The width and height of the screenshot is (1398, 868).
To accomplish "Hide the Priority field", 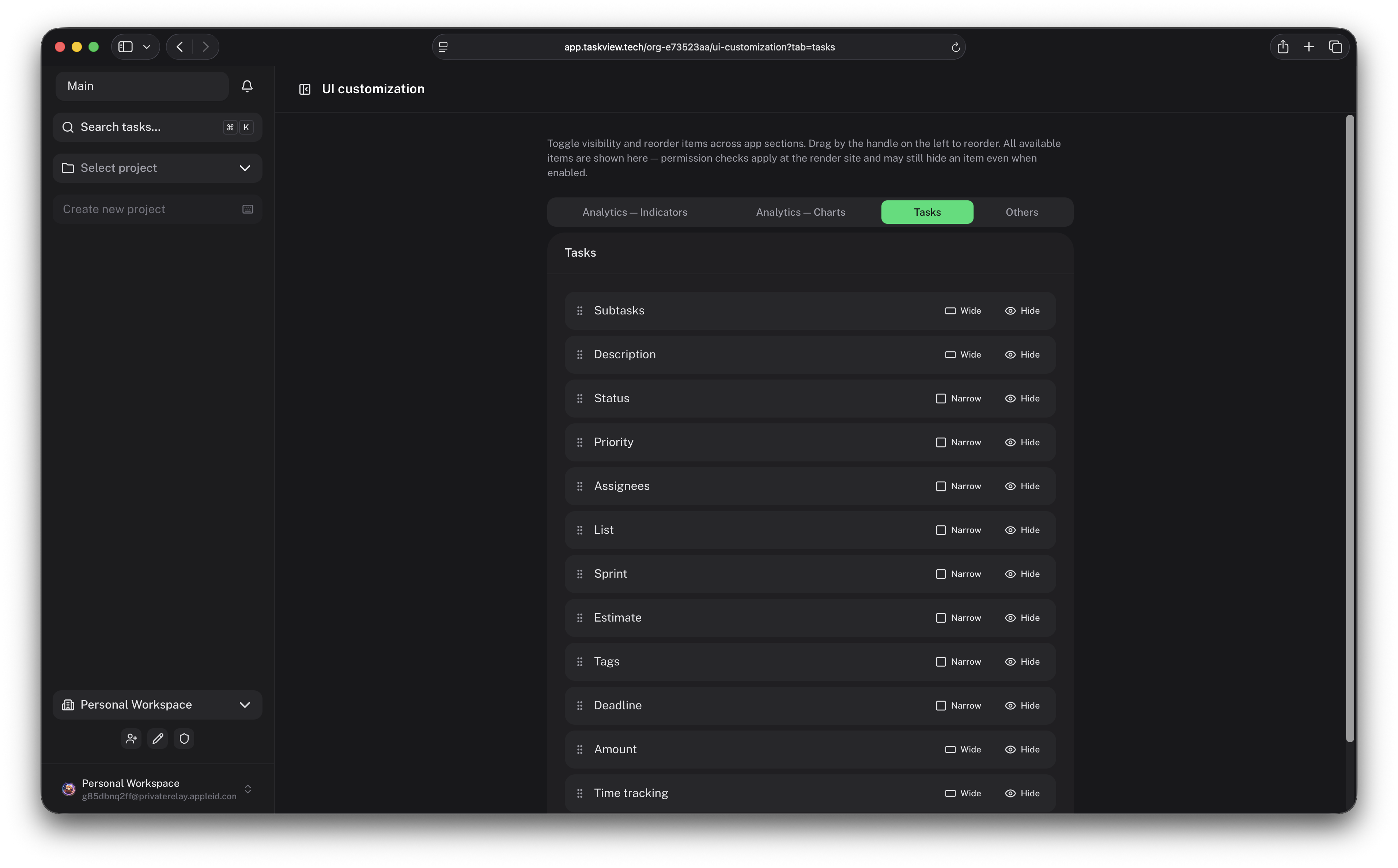I will (x=1022, y=443).
